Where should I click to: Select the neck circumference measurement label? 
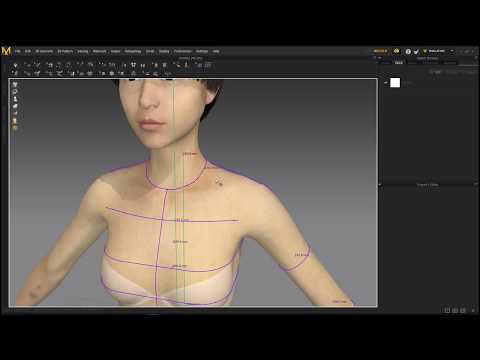pos(190,154)
